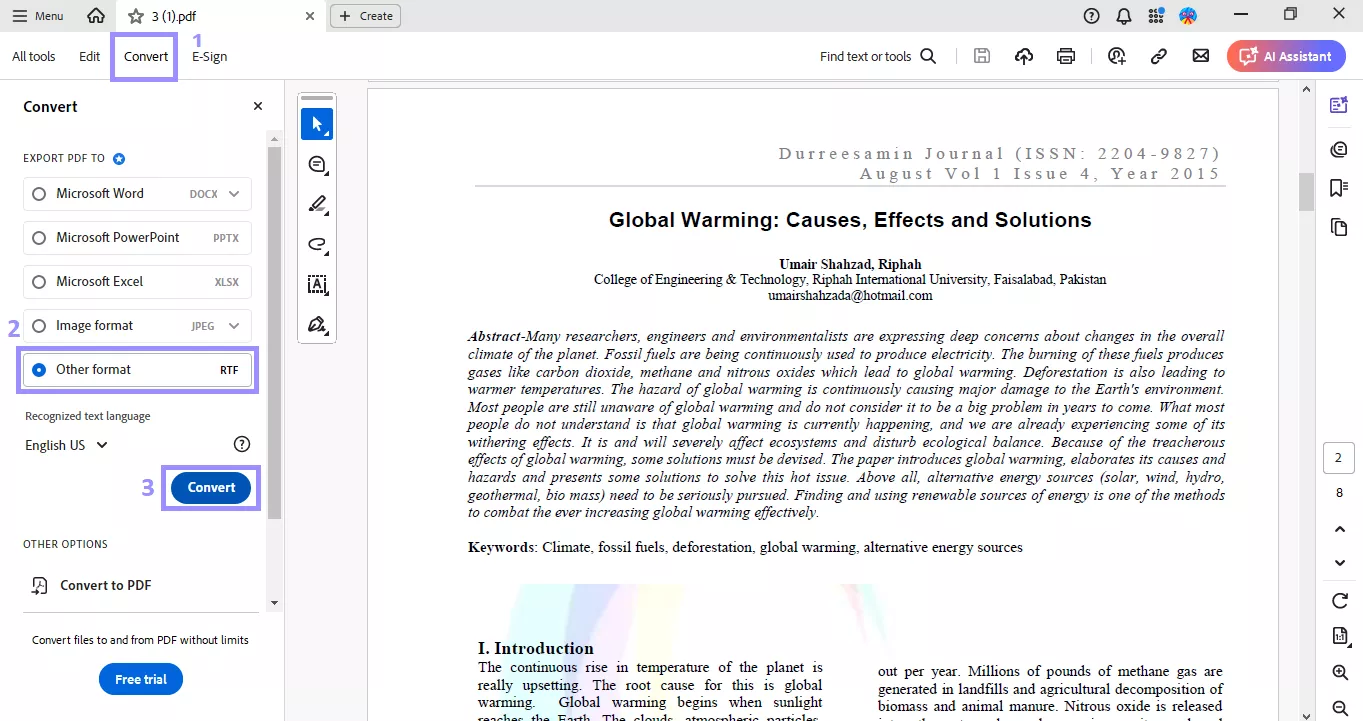Select the Image format radio button
The image size is (1363, 721).
[x=39, y=326]
